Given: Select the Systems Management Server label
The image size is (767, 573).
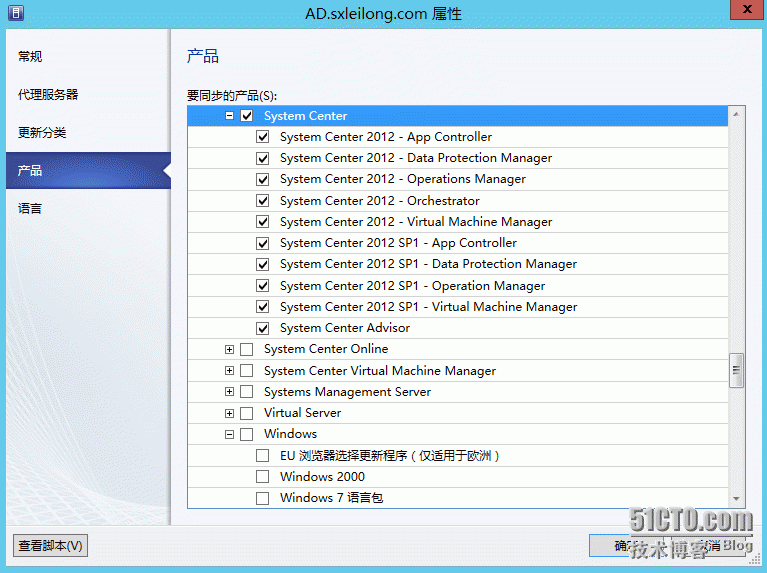Looking at the screenshot, I should pyautogui.click(x=347, y=392).
